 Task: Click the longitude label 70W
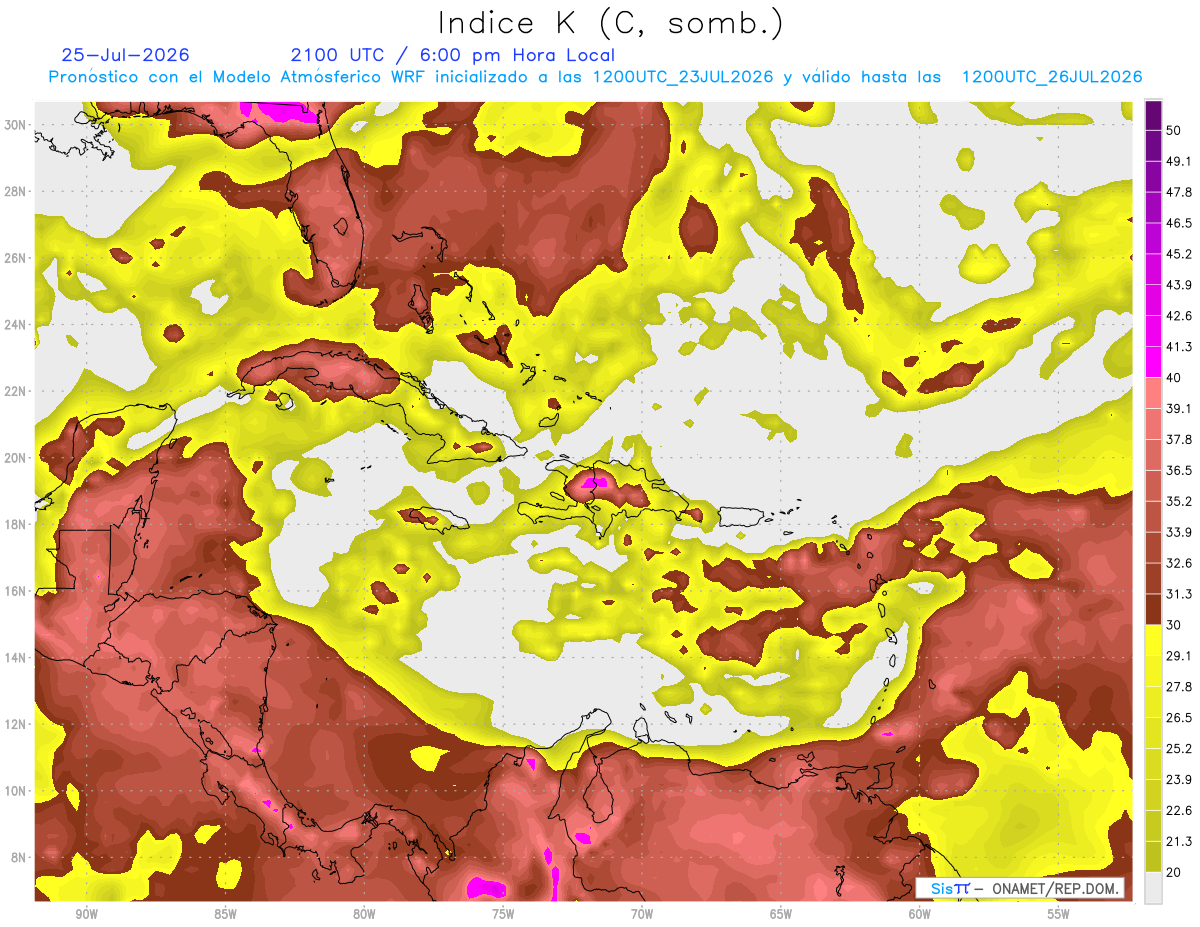coord(642,915)
